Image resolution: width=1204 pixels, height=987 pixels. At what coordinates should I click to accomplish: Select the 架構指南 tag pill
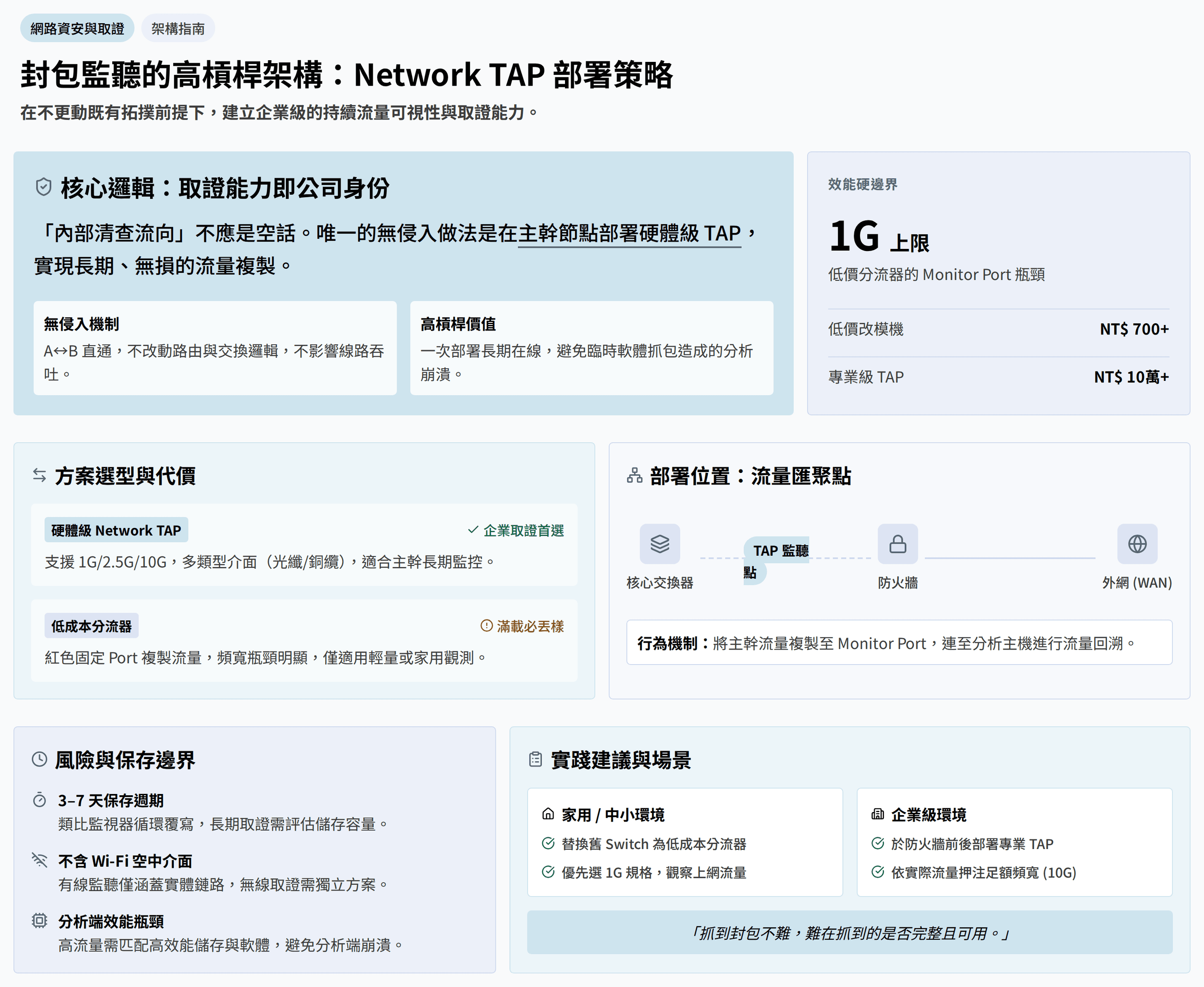pos(178,28)
